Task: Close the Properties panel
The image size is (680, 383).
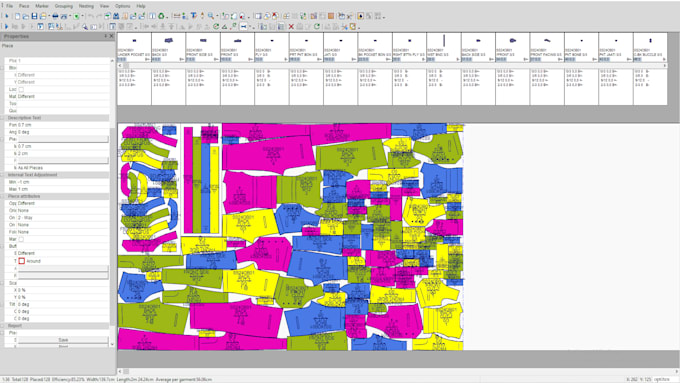Action: click(111, 36)
